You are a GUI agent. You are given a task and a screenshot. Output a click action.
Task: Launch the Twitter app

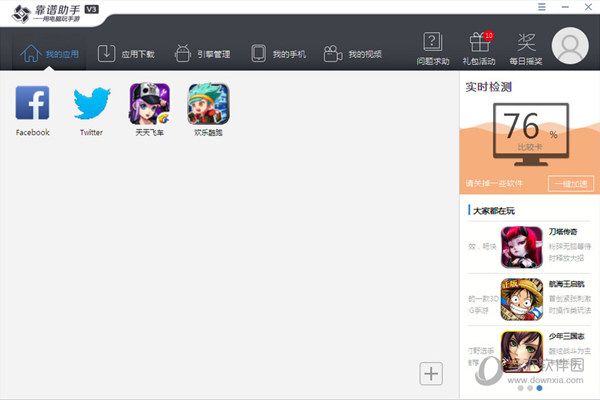point(91,103)
